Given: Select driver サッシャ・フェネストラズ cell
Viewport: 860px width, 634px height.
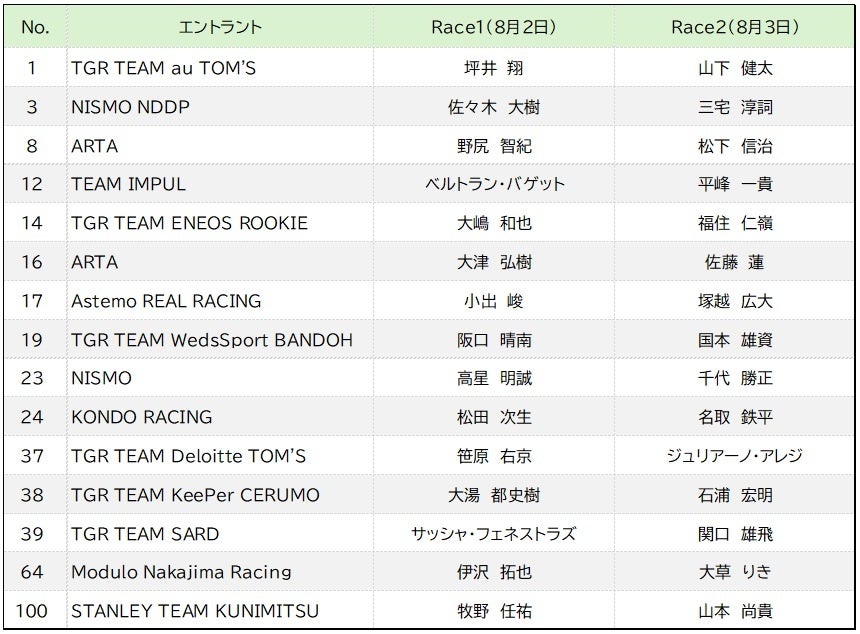Looking at the screenshot, I should tap(494, 534).
